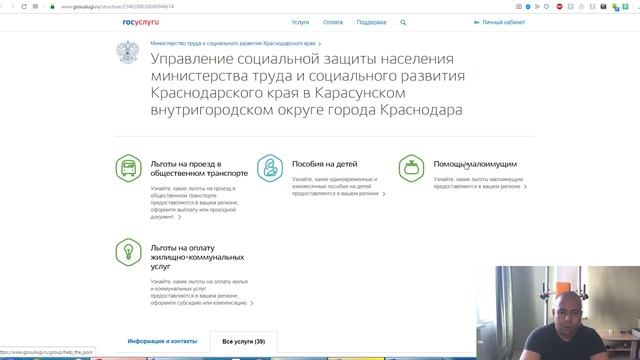Click the key icon by Личный кабинет

click(476, 22)
